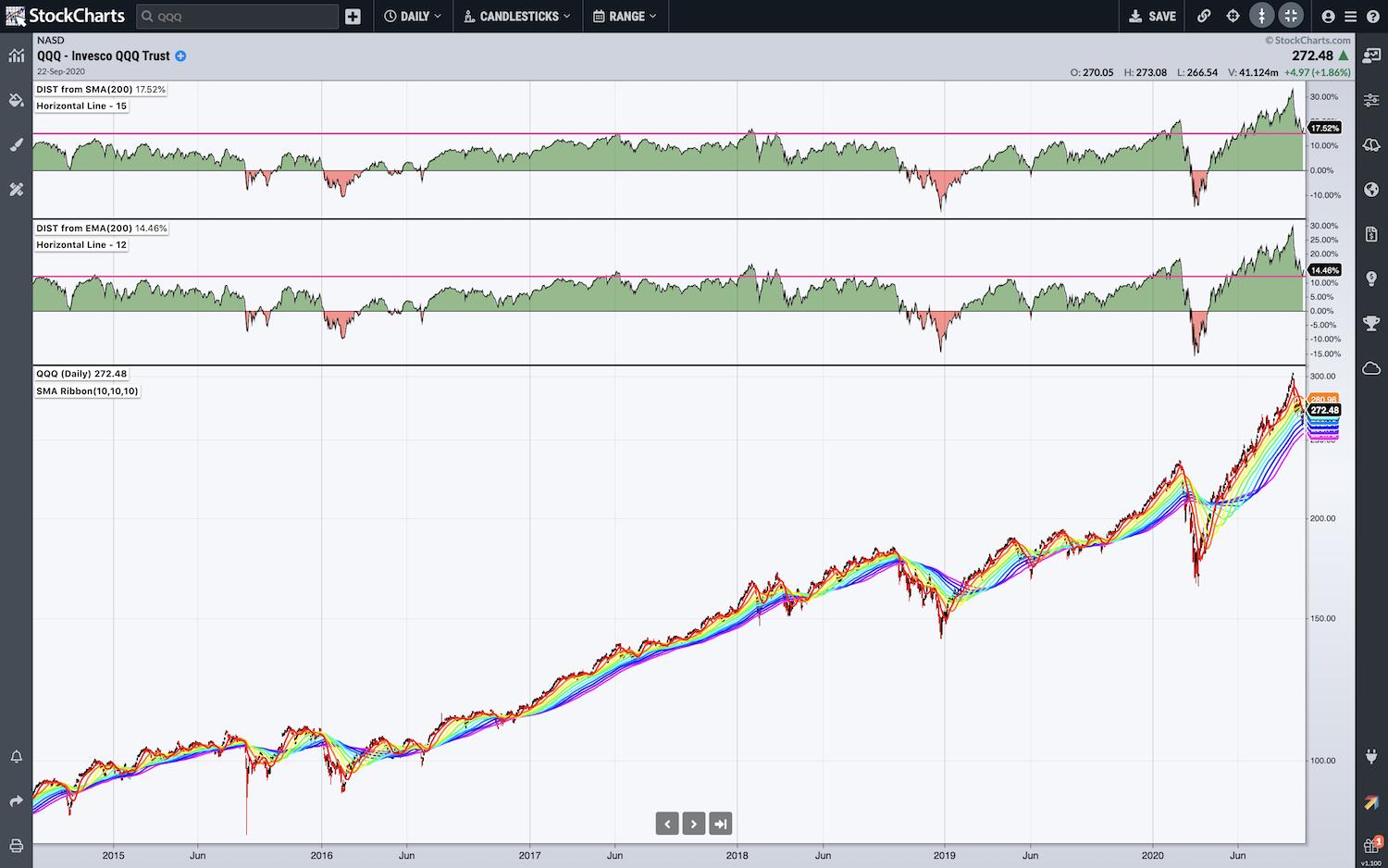
Task: Open the RANGE dropdown
Action: 625,16
